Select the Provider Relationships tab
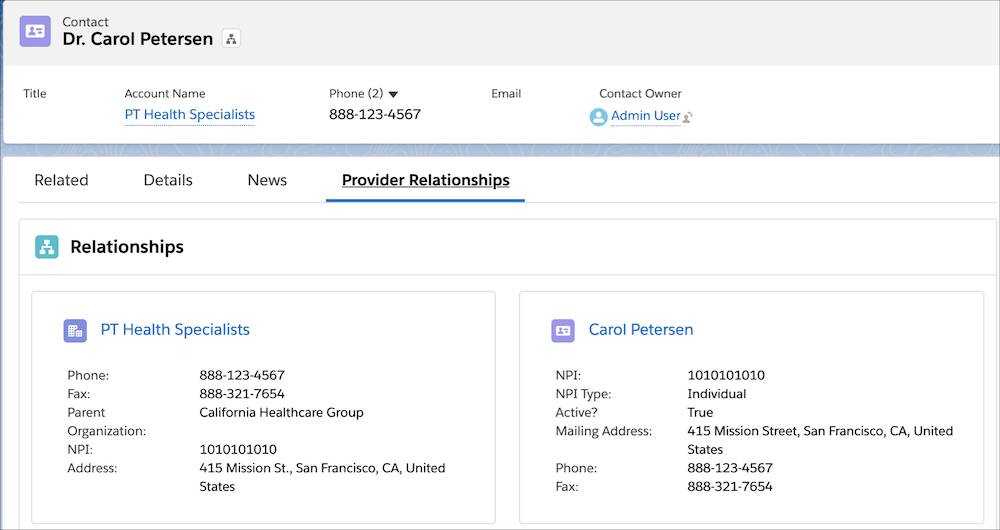 (x=425, y=180)
